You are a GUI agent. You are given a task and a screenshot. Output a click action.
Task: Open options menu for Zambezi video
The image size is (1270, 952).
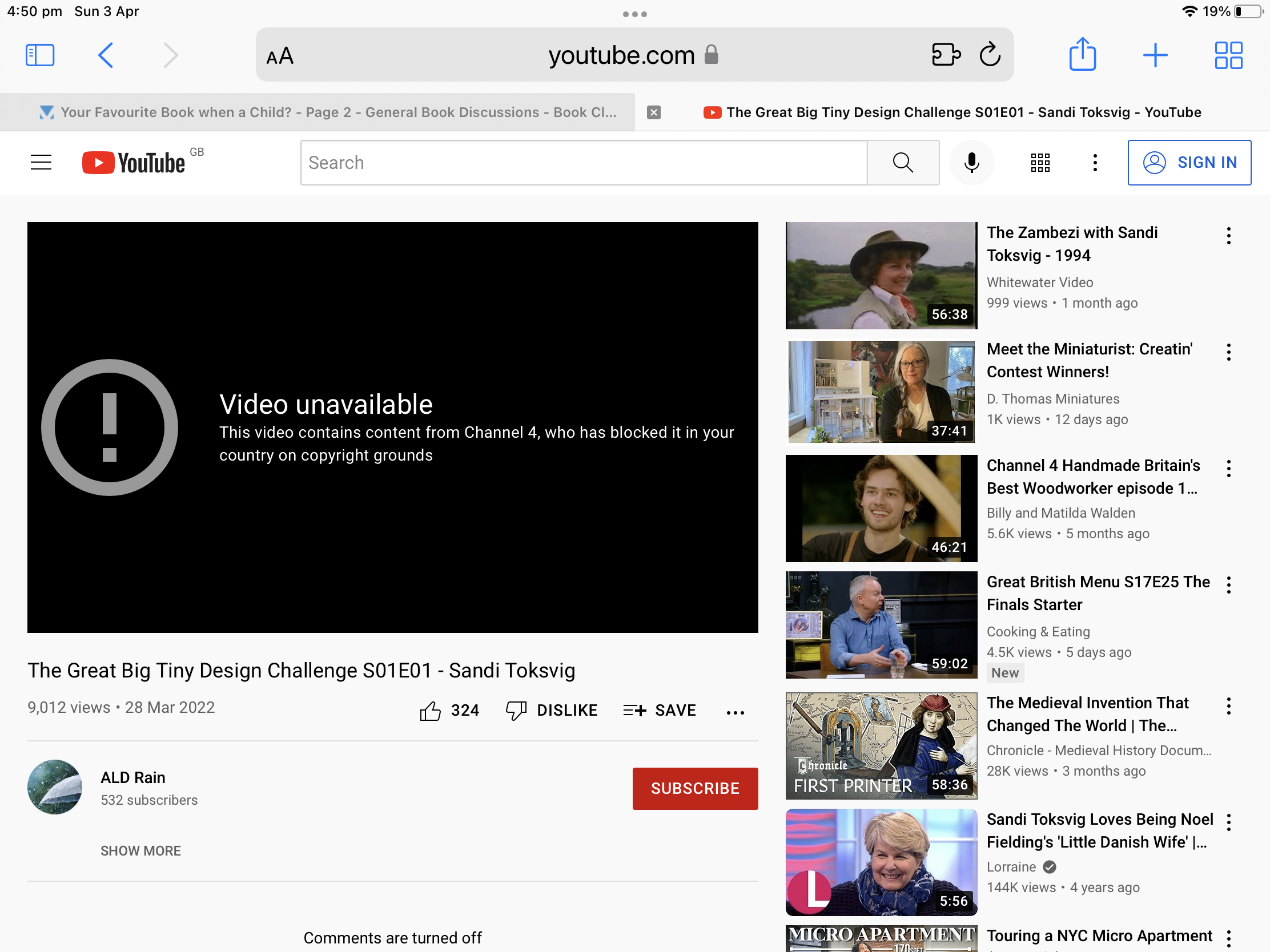pyautogui.click(x=1228, y=236)
